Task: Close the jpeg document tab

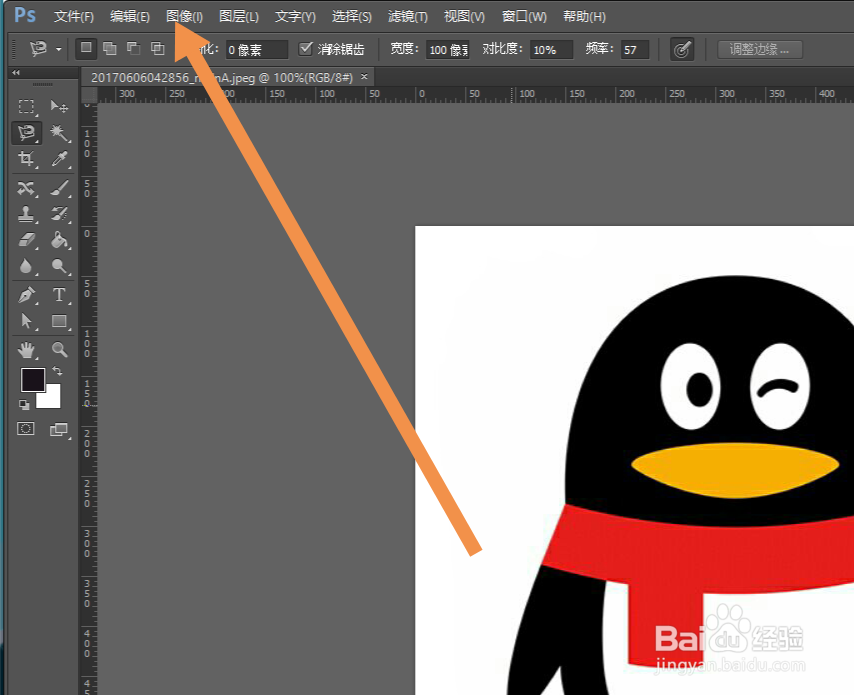Action: 364,77
